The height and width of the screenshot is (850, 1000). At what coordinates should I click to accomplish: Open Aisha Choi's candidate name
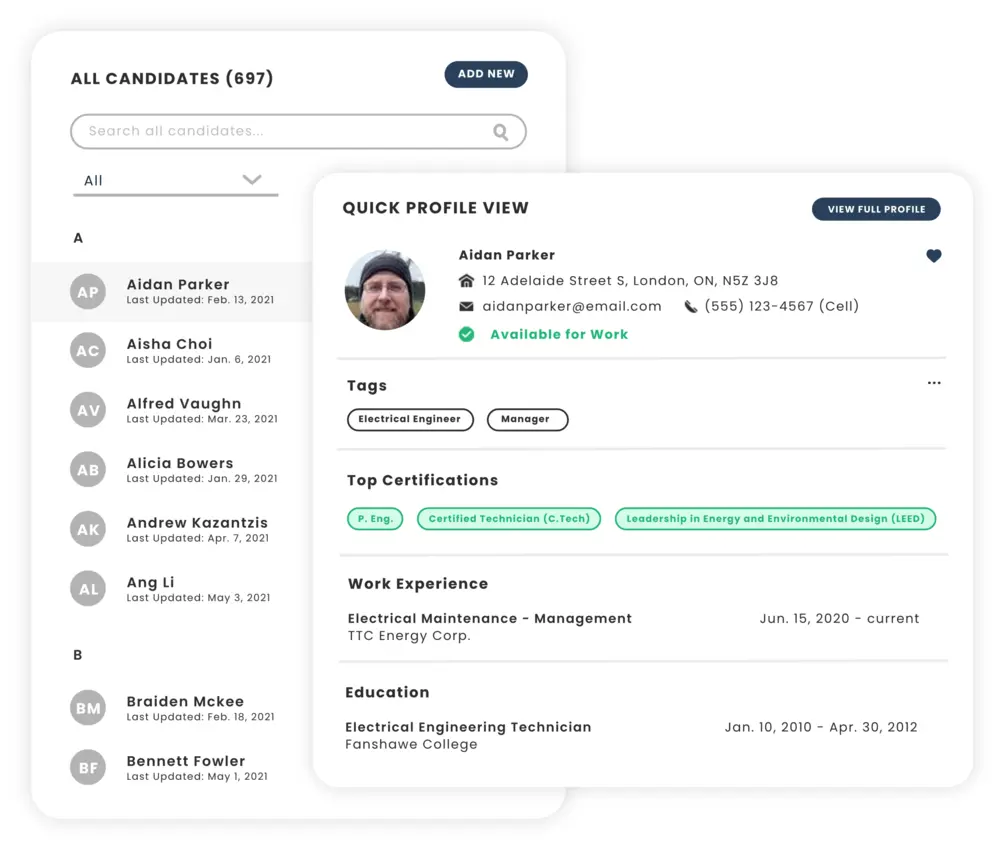click(x=170, y=344)
